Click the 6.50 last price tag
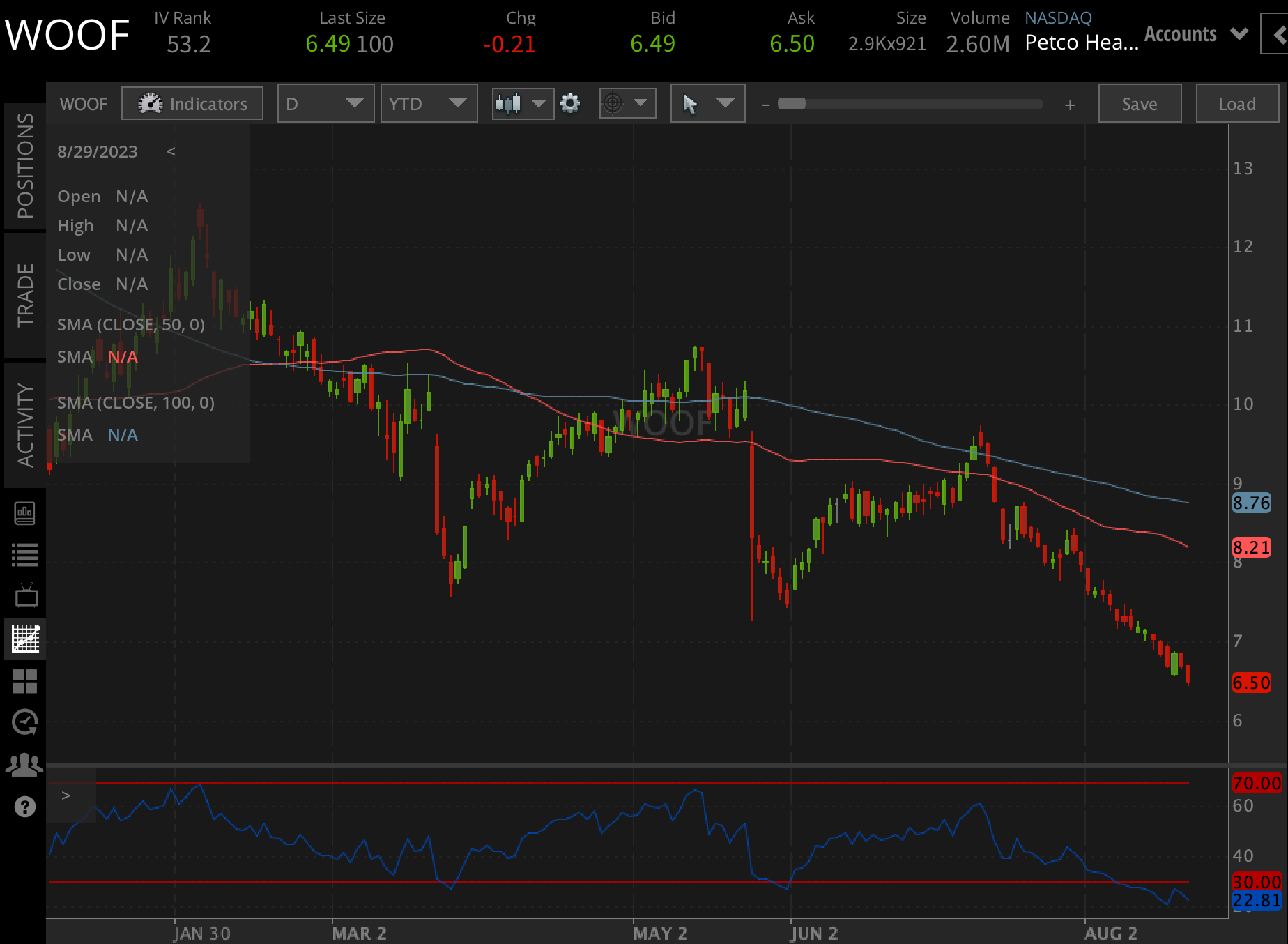This screenshot has width=1288, height=944. (1252, 683)
